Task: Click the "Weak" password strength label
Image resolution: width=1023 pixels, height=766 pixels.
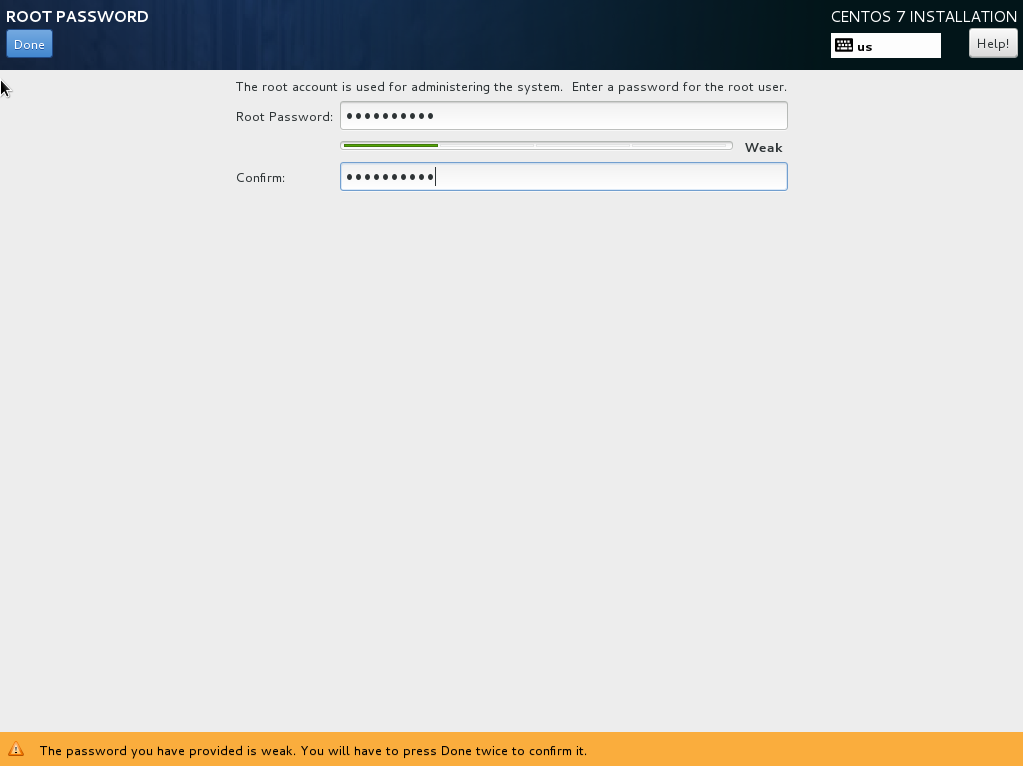Action: pyautogui.click(x=763, y=147)
